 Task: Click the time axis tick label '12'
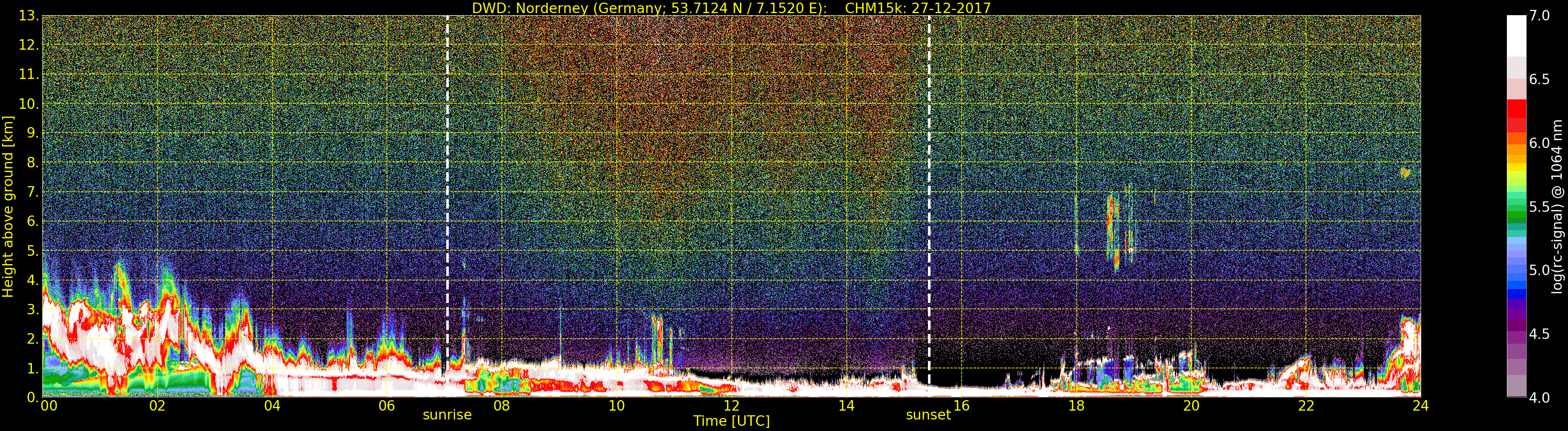[x=731, y=406]
